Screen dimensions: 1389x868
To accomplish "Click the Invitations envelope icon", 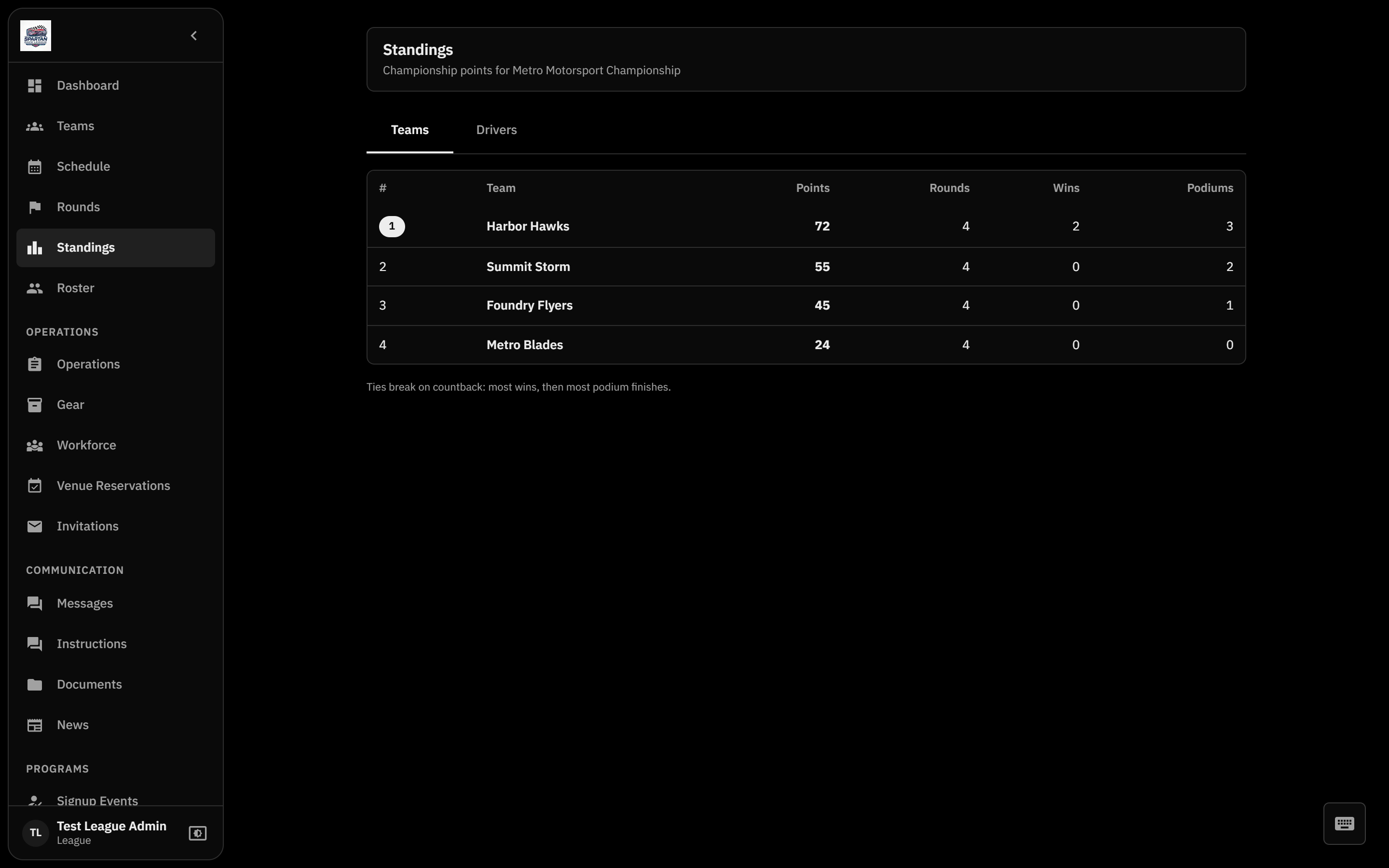I will pos(34,527).
